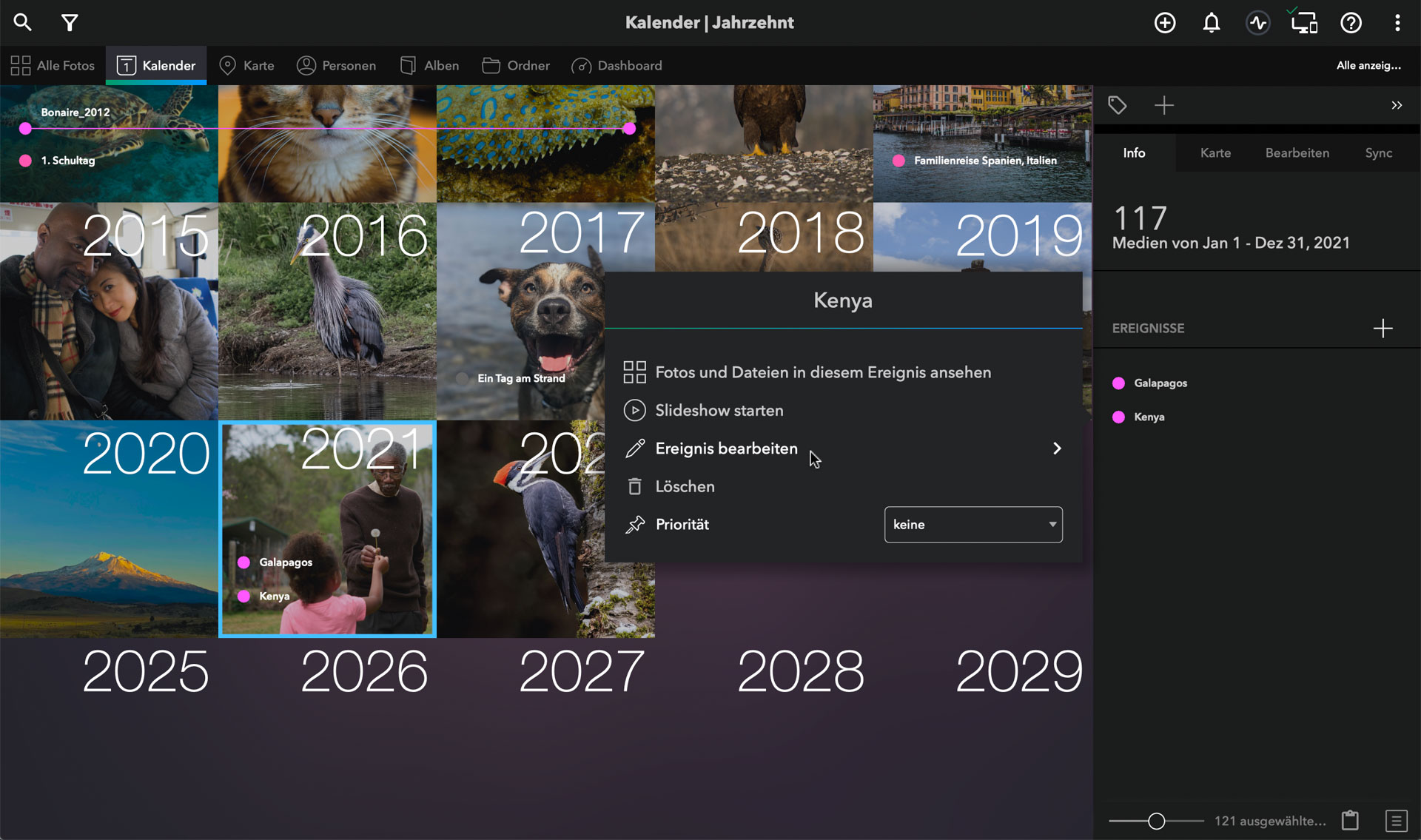Viewport: 1421px width, 840px height.
Task: Open the Alben view
Action: 429,66
